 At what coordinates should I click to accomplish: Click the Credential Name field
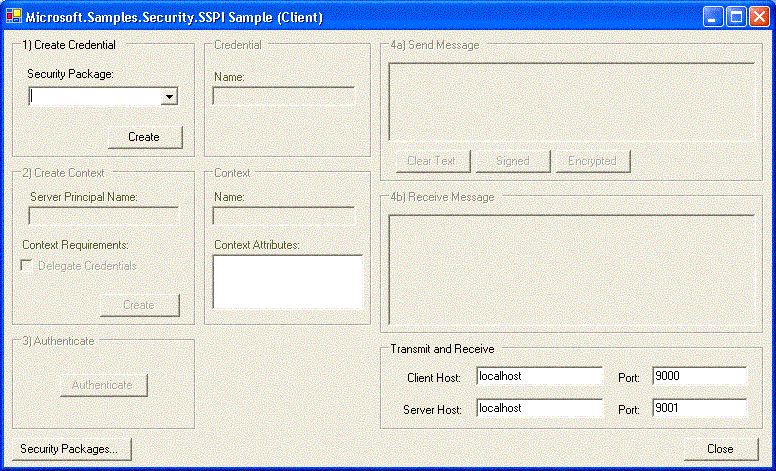point(284,96)
